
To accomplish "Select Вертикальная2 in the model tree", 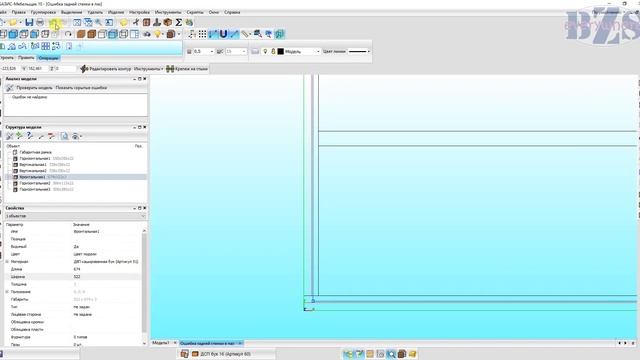I will pos(33,171).
